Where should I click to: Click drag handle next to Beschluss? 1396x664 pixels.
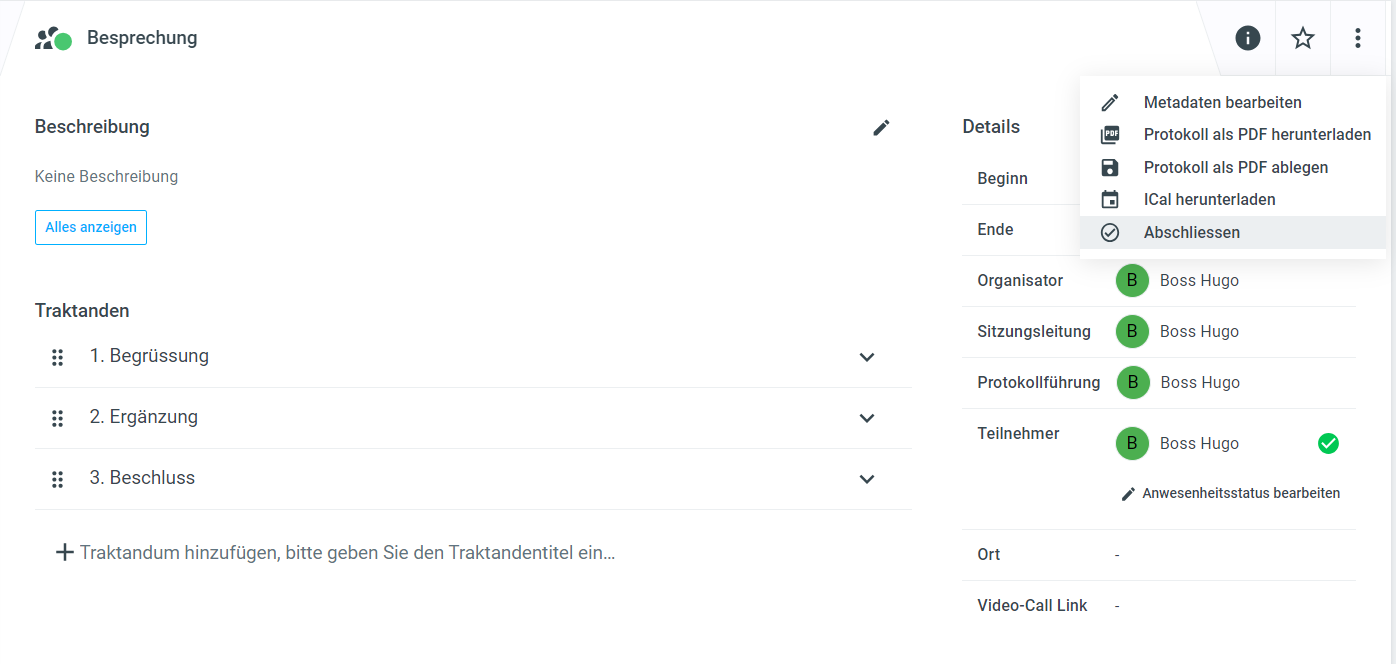[58, 479]
